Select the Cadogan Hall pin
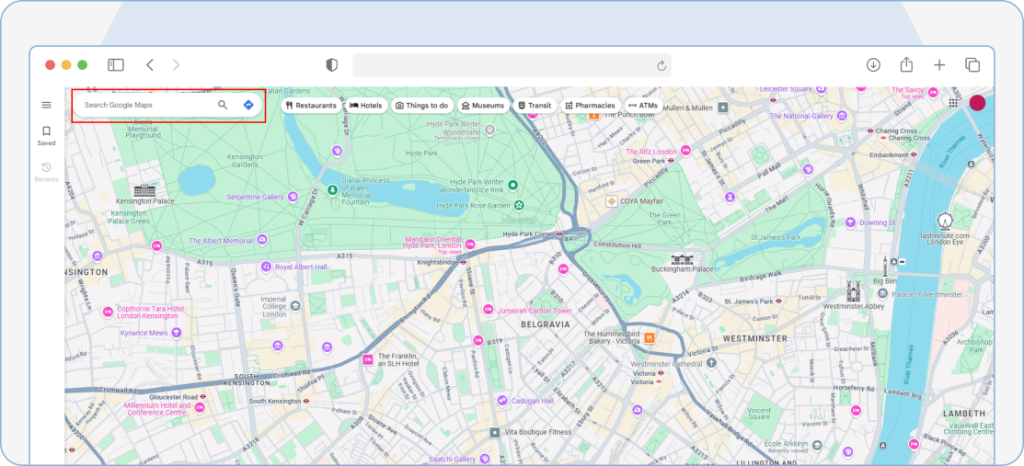Image resolution: width=1024 pixels, height=466 pixels. [x=502, y=400]
